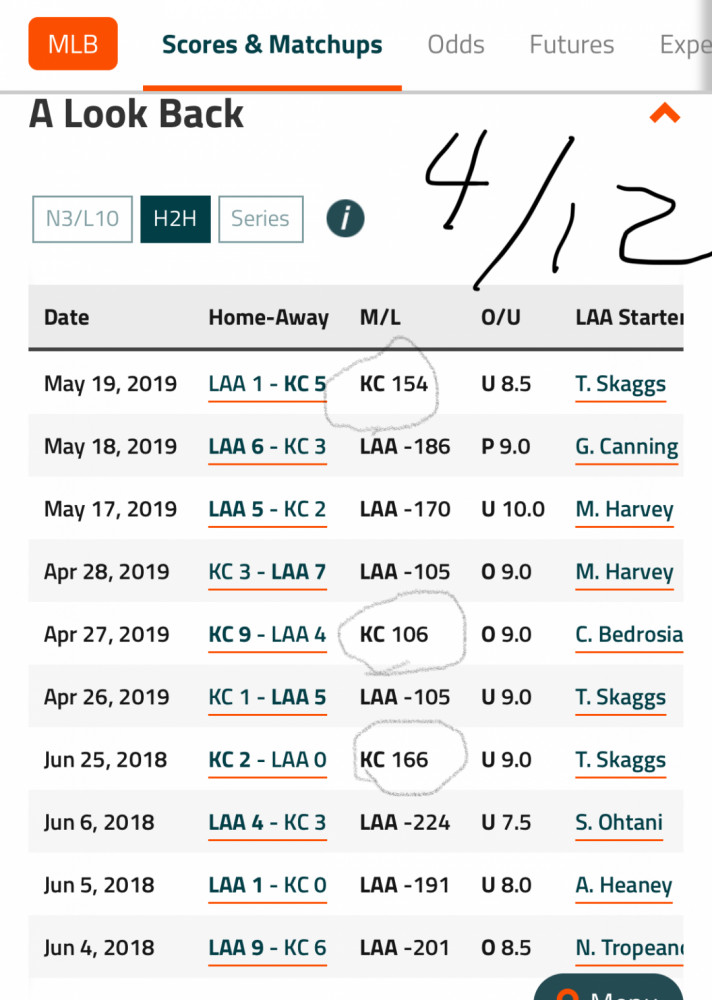Open the A. Heaney starter link
The width and height of the screenshot is (712, 1000).
(x=623, y=885)
